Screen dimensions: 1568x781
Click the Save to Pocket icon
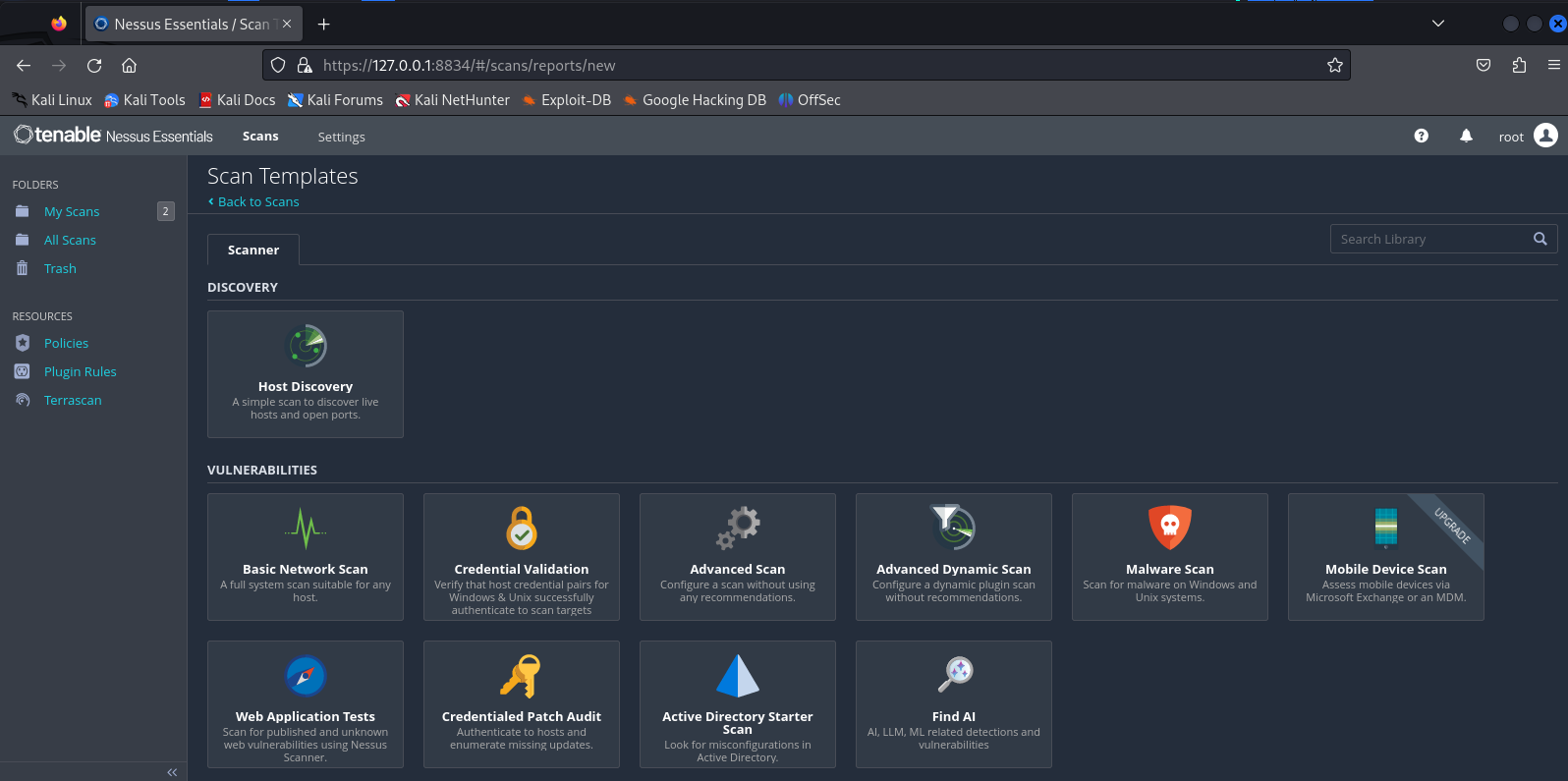(1484, 65)
